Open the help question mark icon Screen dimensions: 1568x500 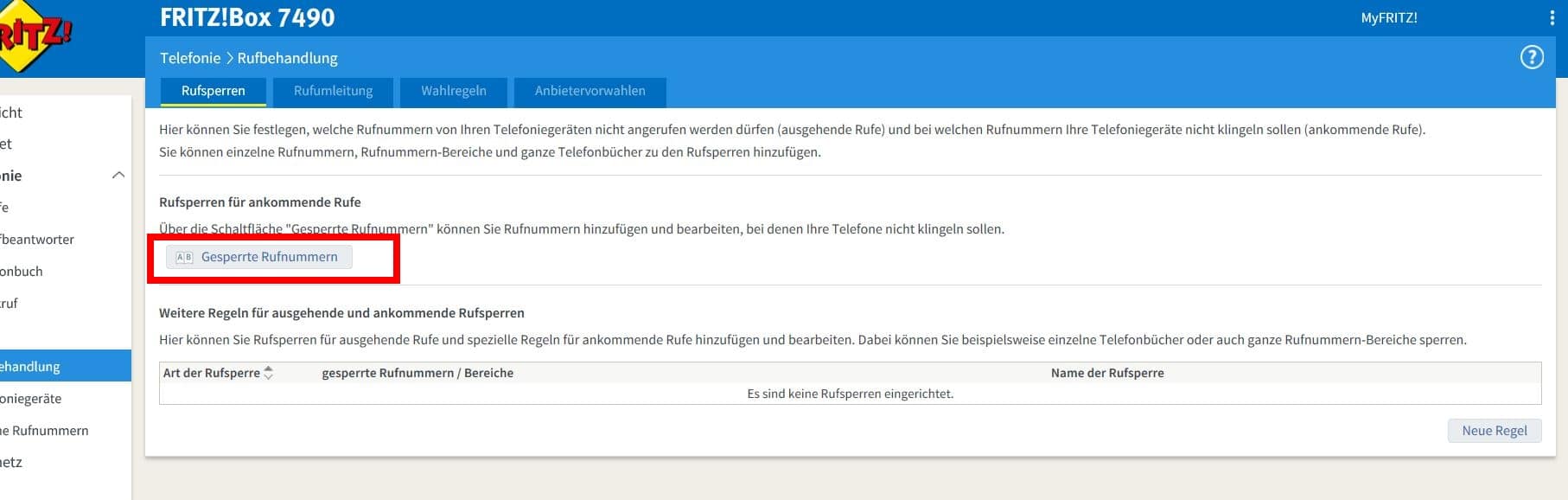click(x=1531, y=58)
